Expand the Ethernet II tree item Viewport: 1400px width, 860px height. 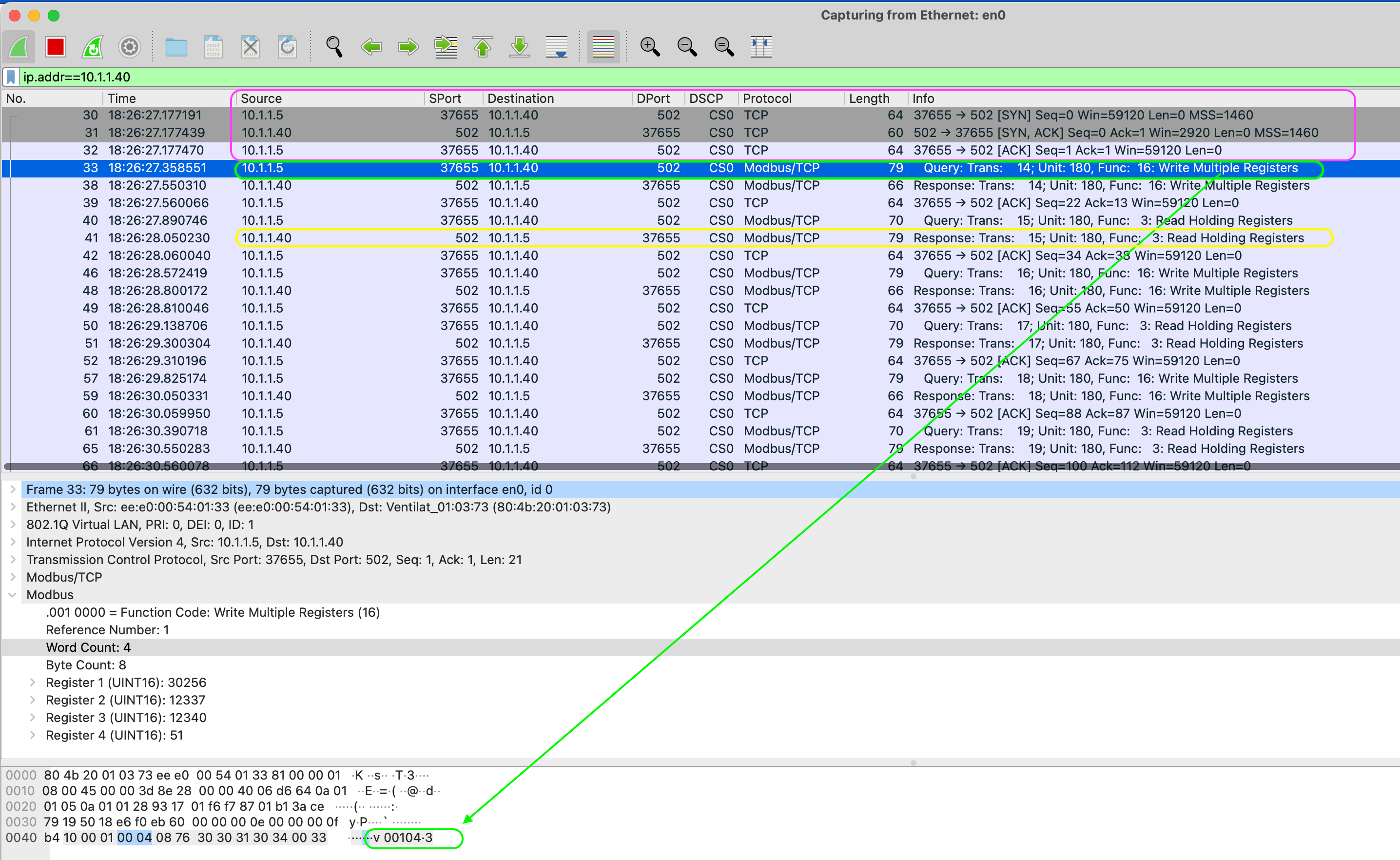(13, 507)
